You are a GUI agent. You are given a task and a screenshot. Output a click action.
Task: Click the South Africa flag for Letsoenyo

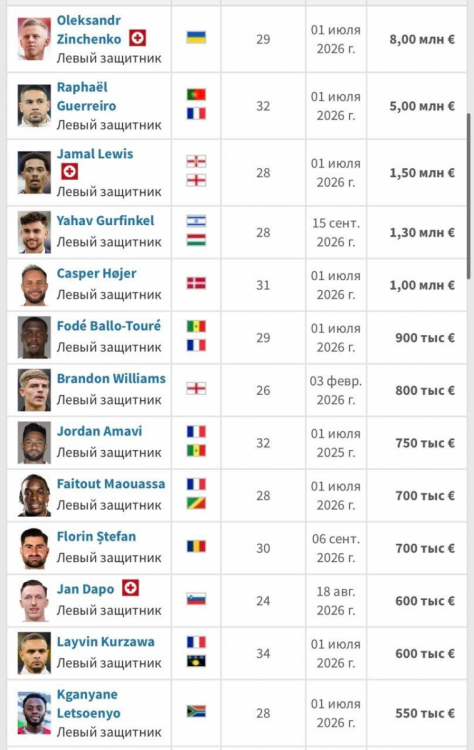[x=196, y=711]
